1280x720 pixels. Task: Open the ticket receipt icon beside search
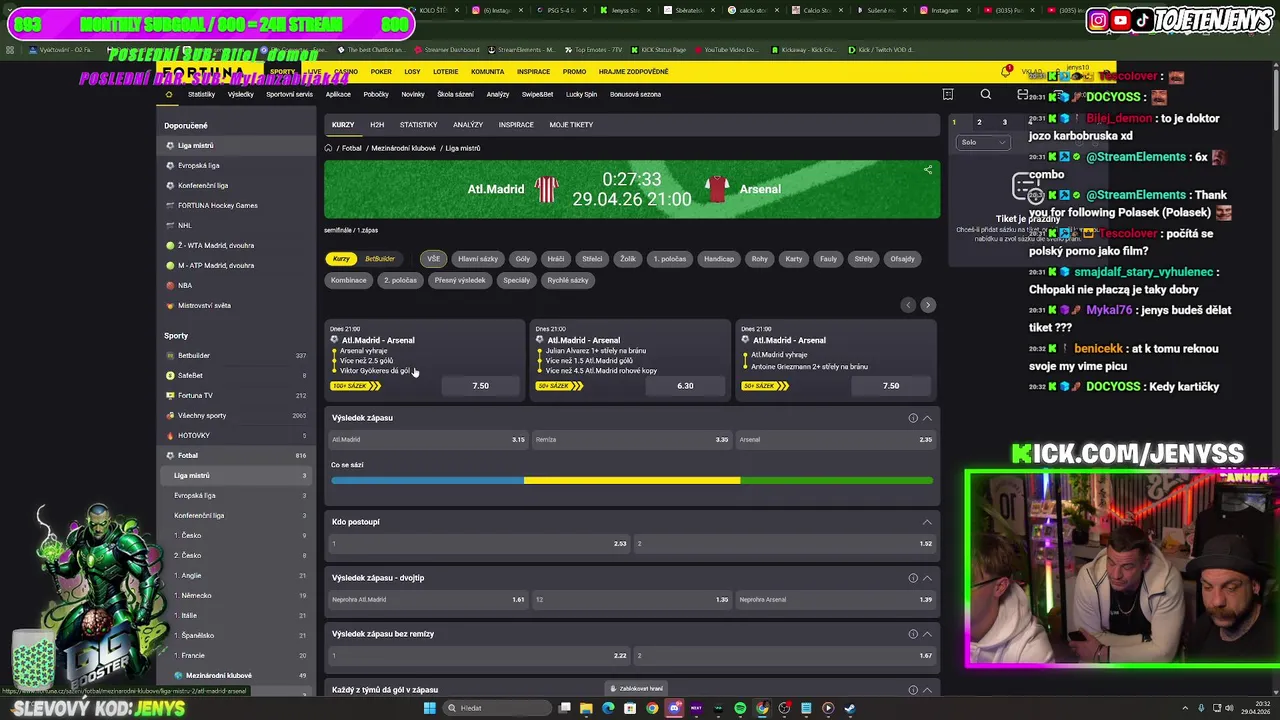pos(948,95)
